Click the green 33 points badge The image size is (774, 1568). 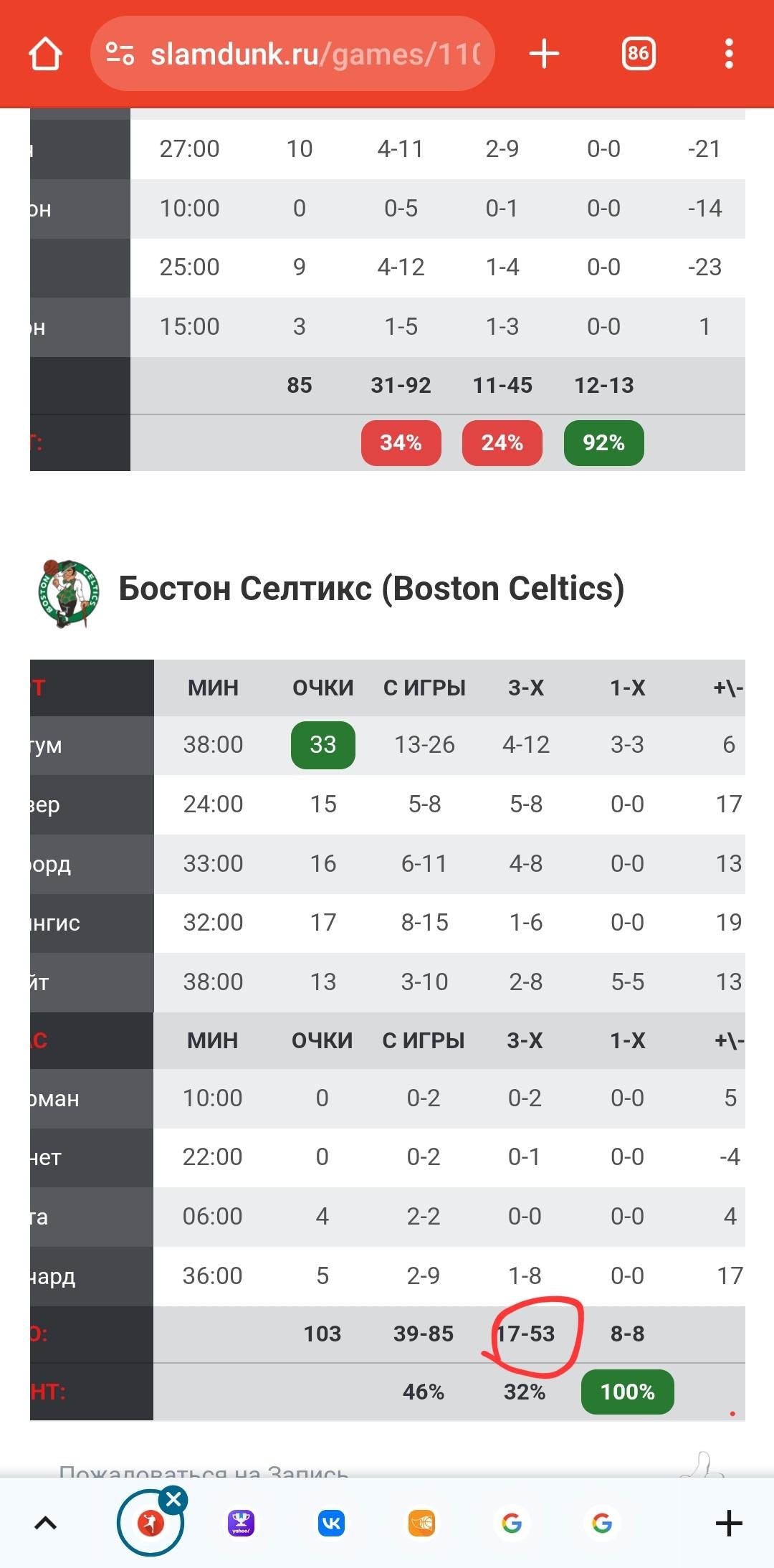point(323,745)
